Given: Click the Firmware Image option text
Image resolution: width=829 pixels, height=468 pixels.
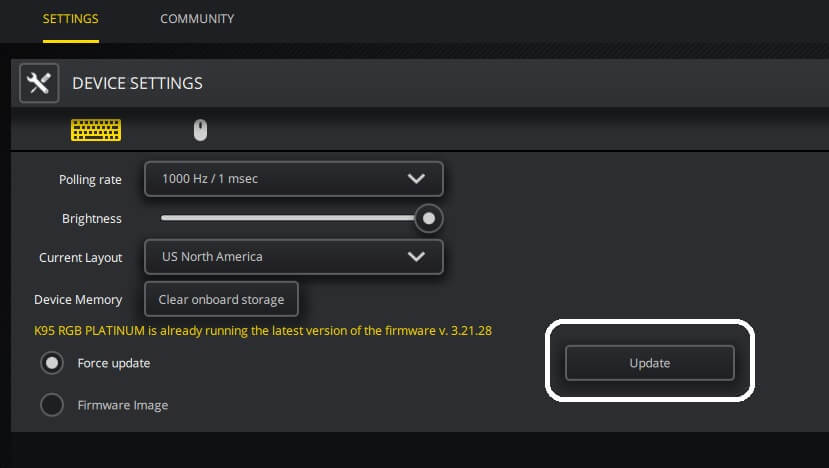Looking at the screenshot, I should click(122, 405).
